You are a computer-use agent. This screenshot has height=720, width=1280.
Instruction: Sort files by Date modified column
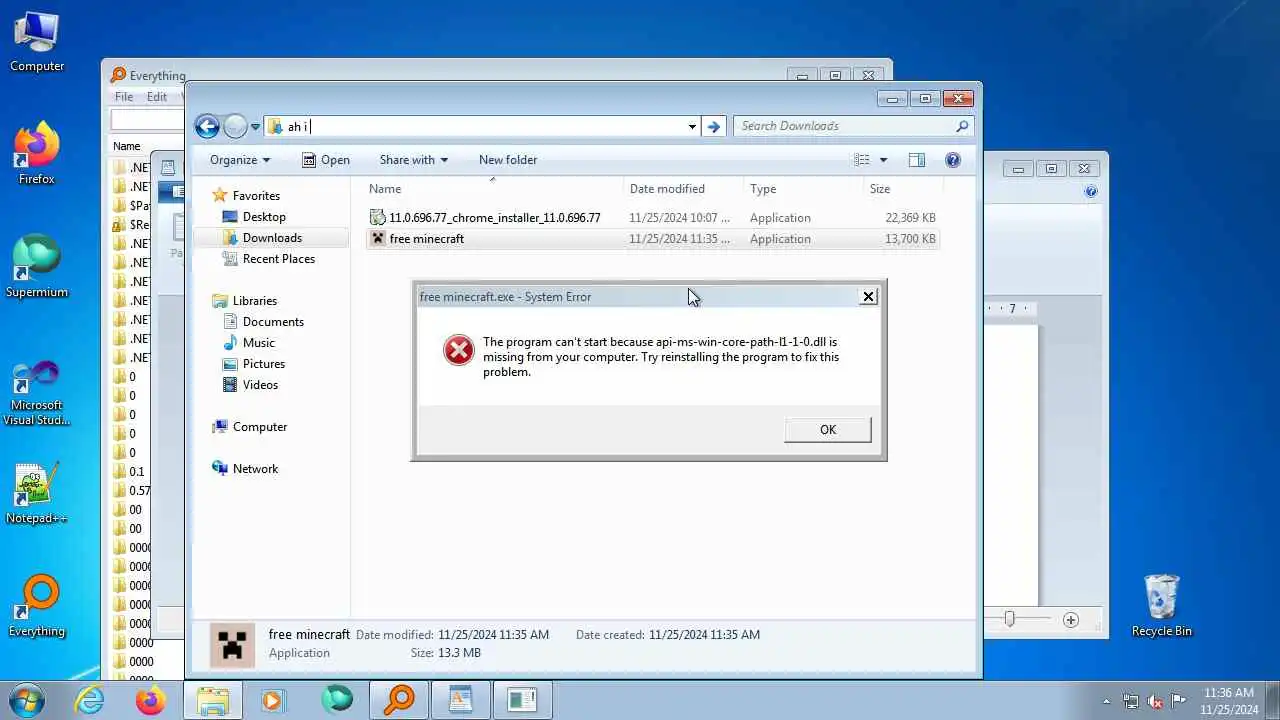point(684,189)
